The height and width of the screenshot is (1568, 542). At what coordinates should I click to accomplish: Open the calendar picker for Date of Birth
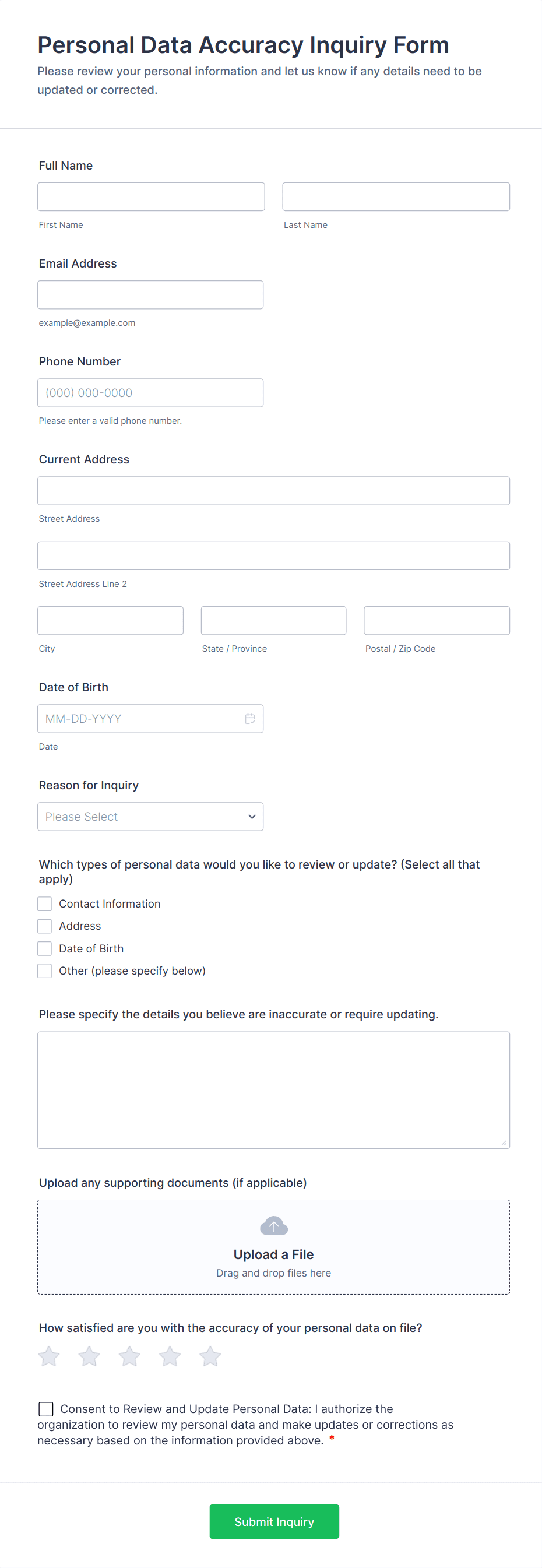pyautogui.click(x=250, y=718)
